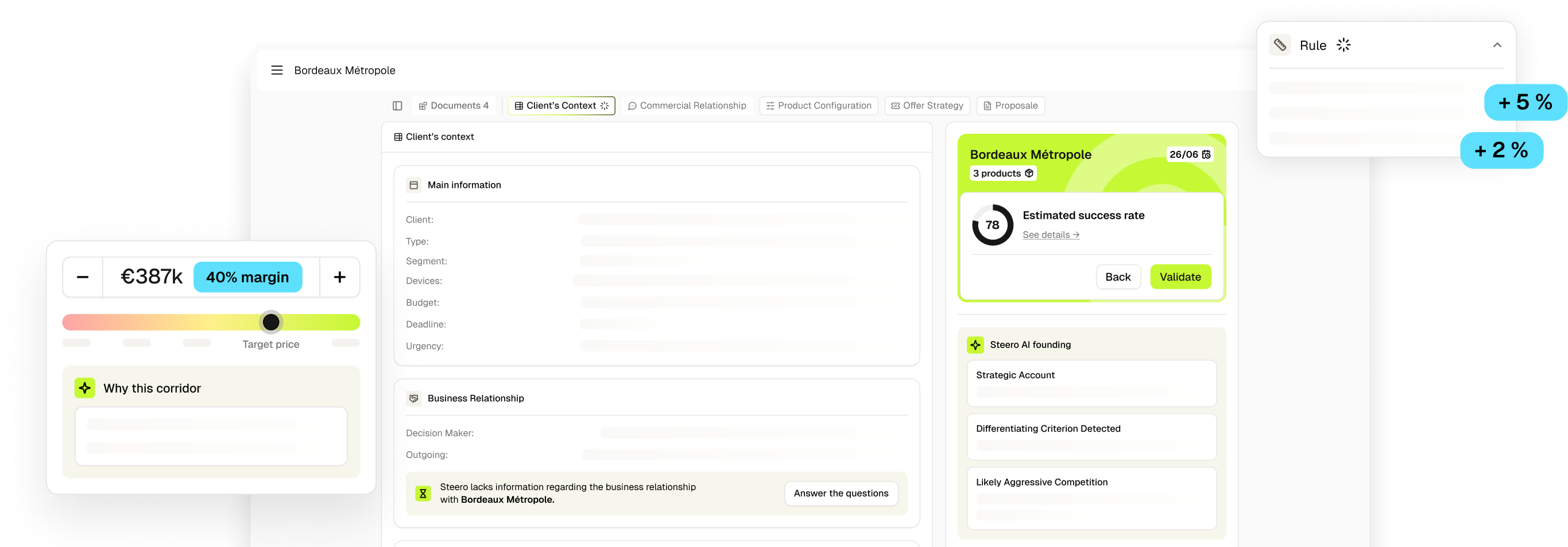Increase the price with the plus button
The height and width of the screenshot is (547, 1568).
click(340, 277)
